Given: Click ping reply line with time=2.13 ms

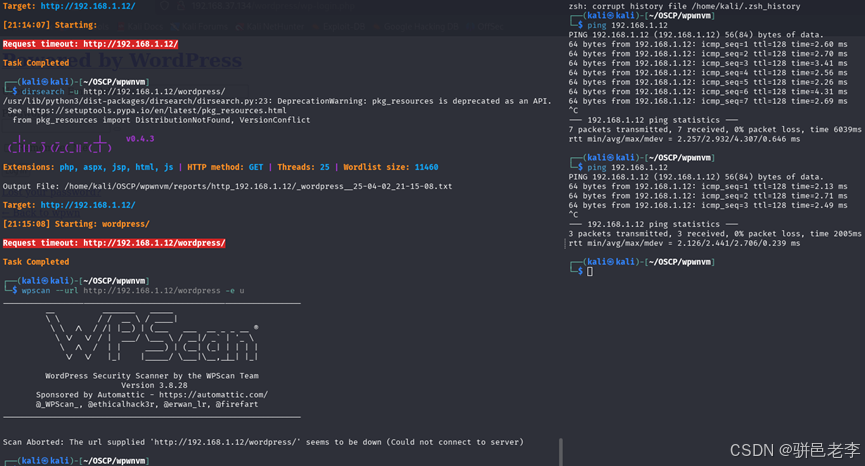Looking at the screenshot, I should tap(708, 186).
